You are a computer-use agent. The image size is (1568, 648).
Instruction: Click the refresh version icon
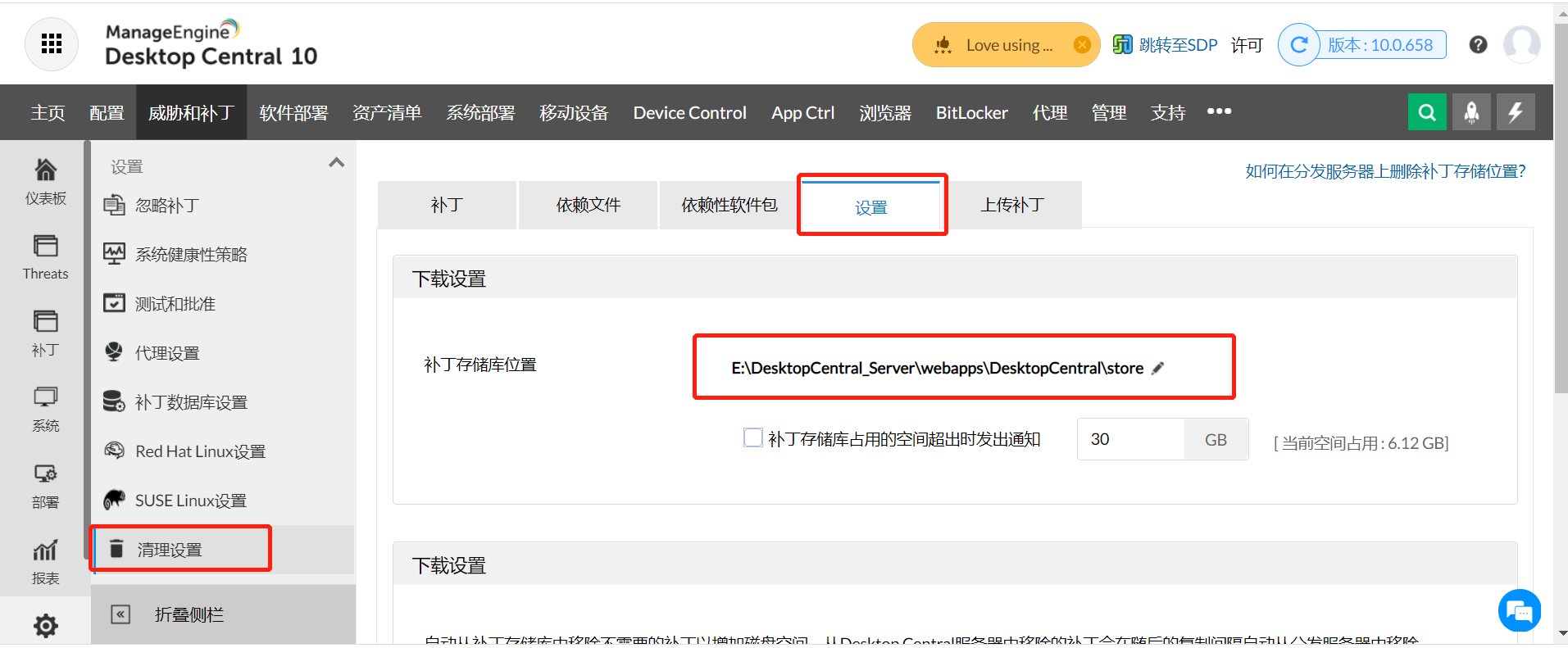1299,45
